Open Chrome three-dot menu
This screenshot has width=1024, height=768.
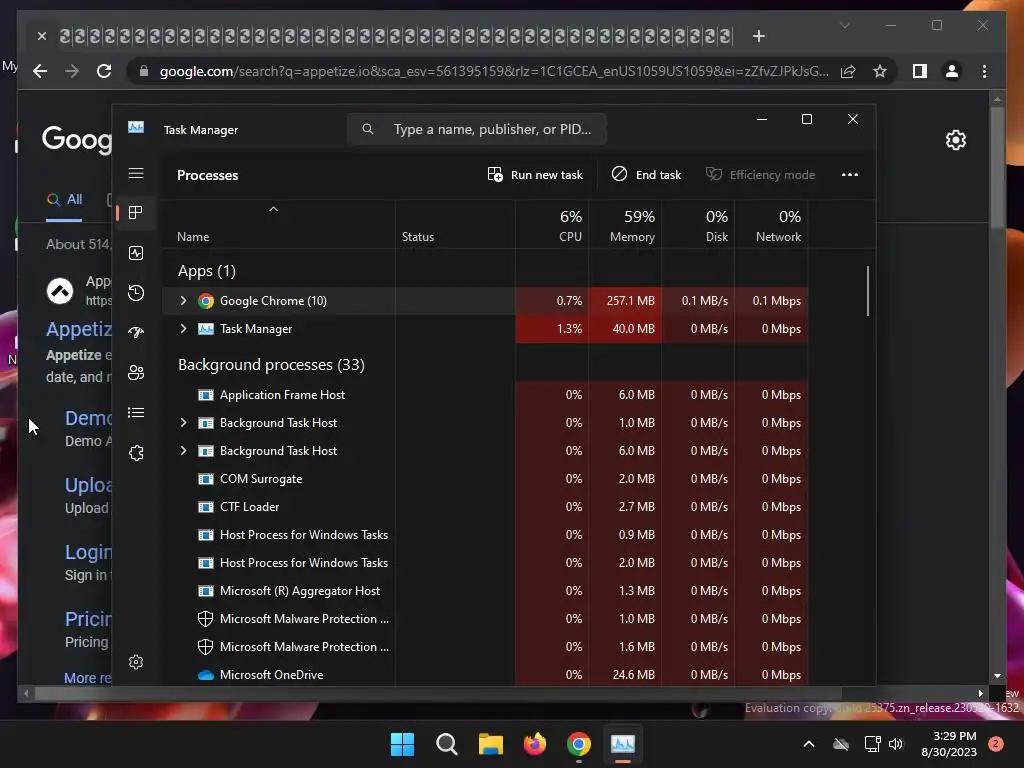point(984,71)
